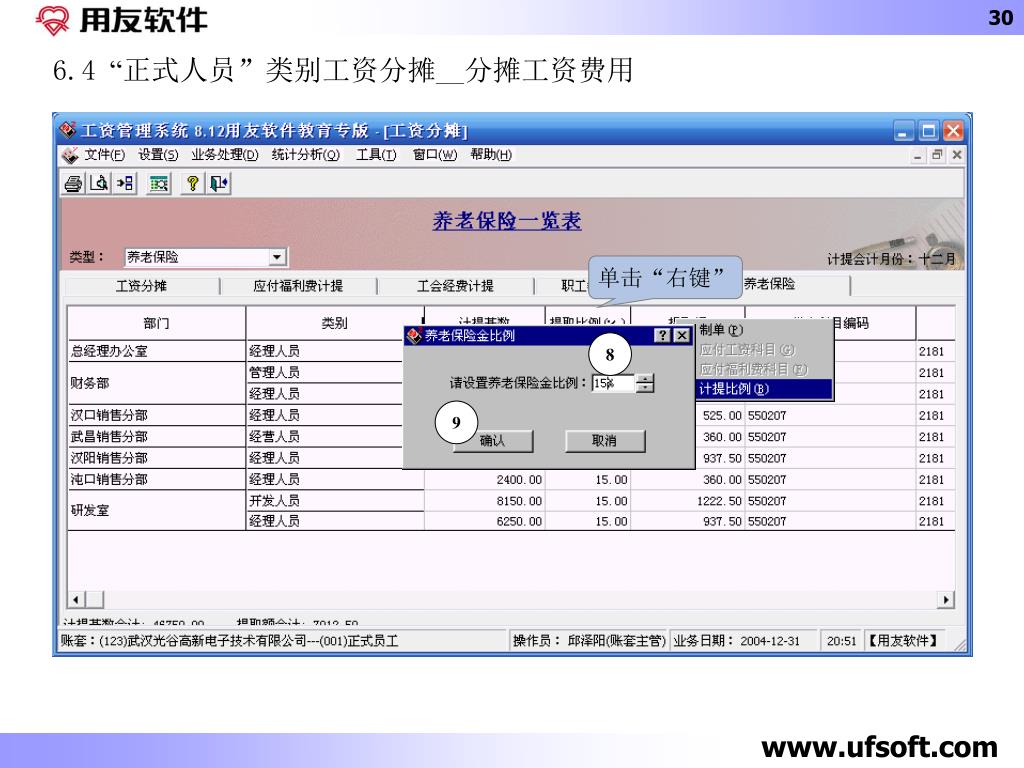Open the 业务处理(D) menu
Viewport: 1024px width, 768px height.
[x=225, y=155]
